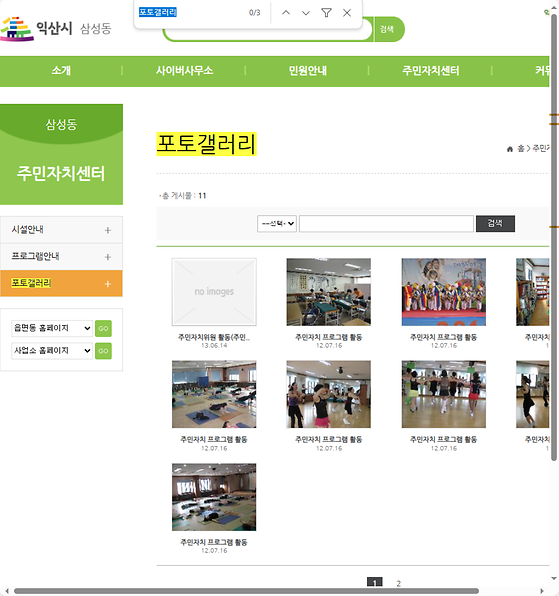Open the classroom desks photo thumbnail
The image size is (559, 596).
(x=329, y=292)
